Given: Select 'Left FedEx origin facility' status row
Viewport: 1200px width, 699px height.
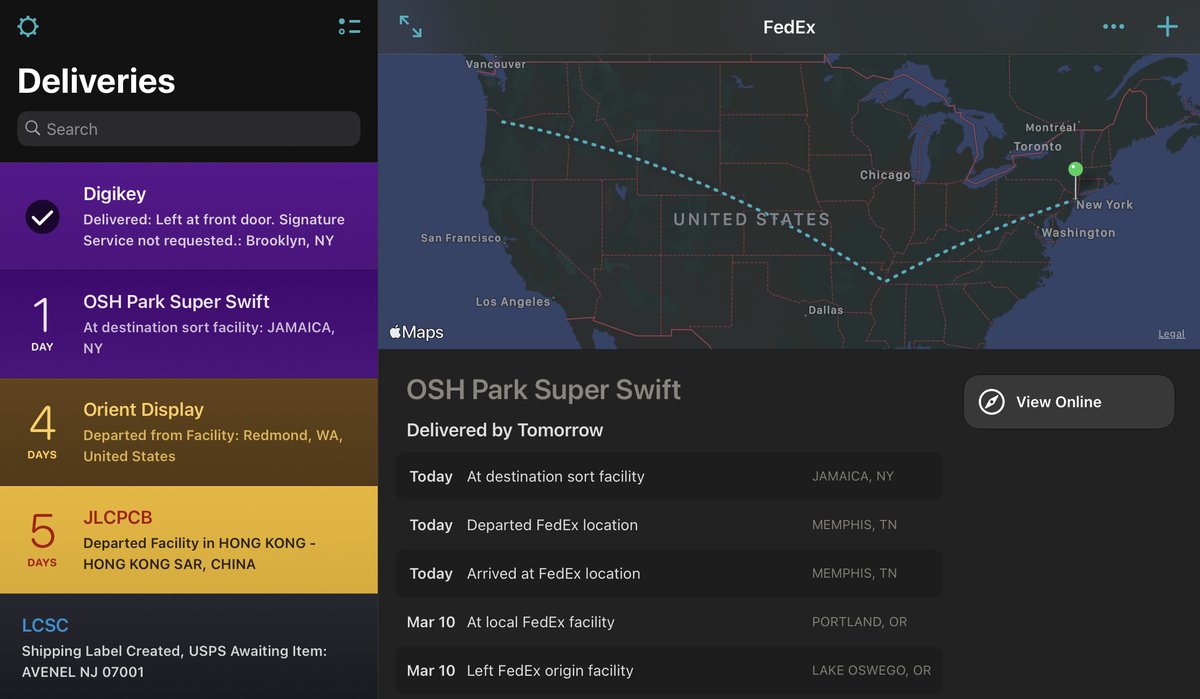Looking at the screenshot, I should (x=669, y=670).
